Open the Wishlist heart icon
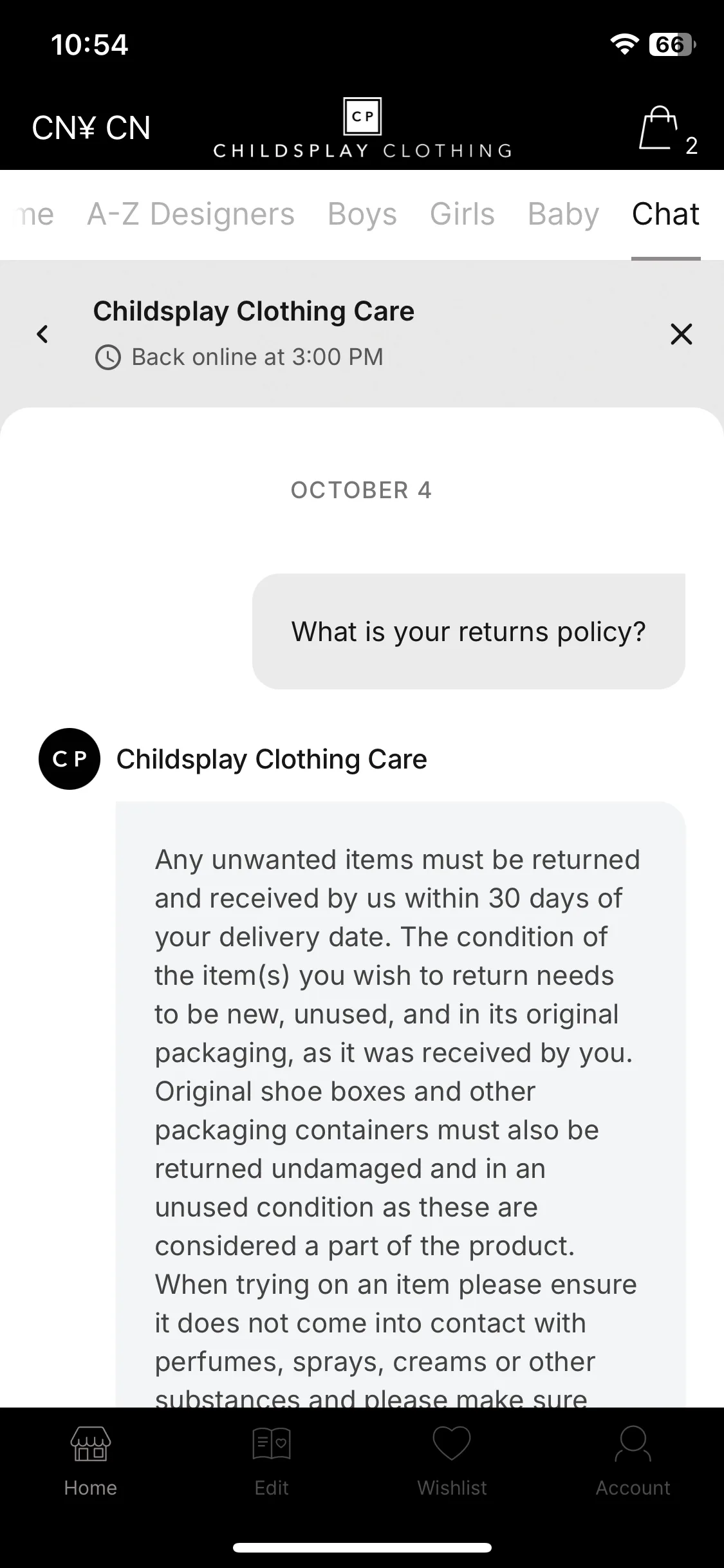The image size is (724, 1568). 452,1444
